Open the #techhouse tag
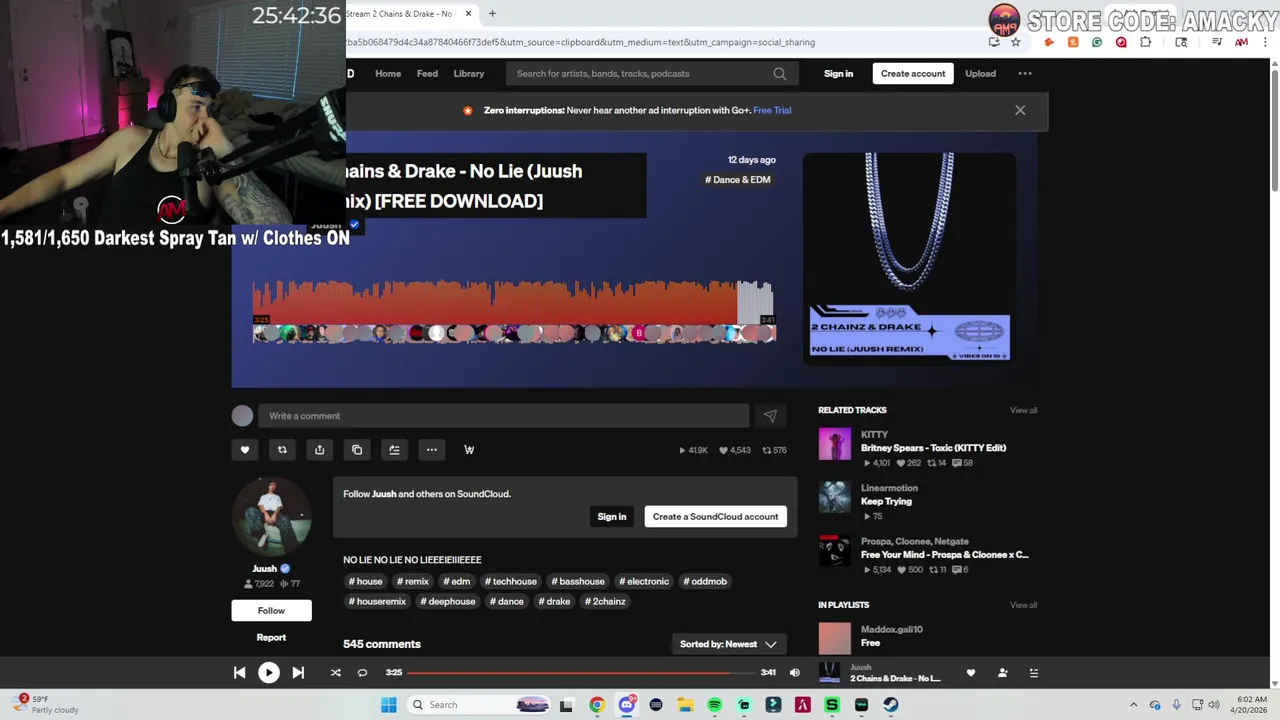The image size is (1280, 720). click(x=511, y=581)
